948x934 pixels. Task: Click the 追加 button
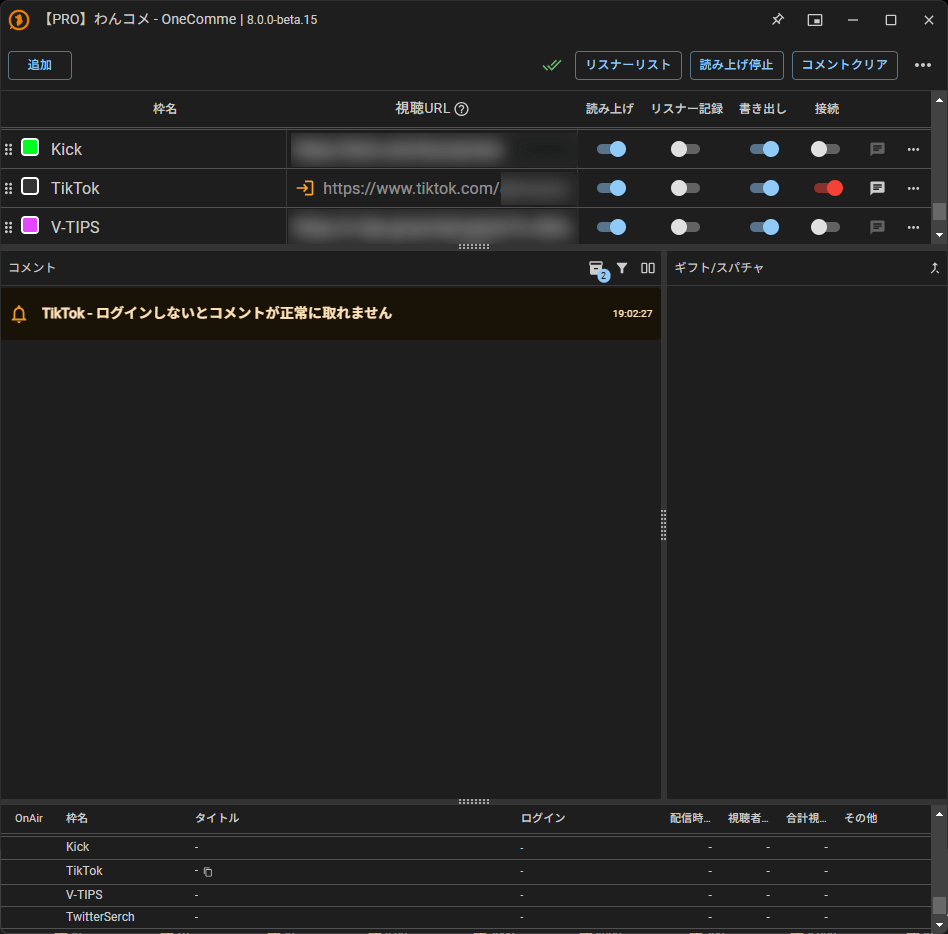point(40,65)
